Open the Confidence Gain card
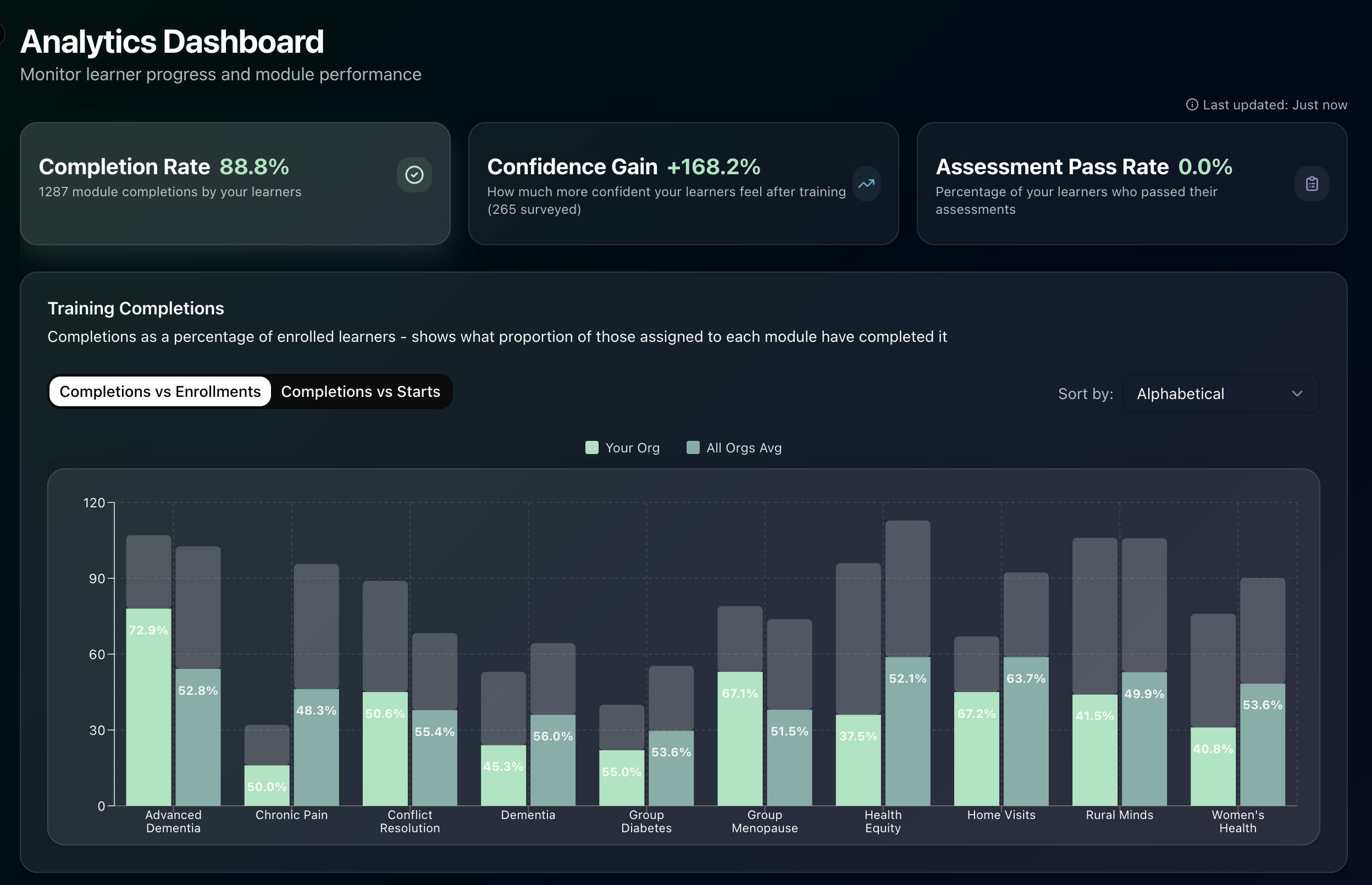Image resolution: width=1372 pixels, height=885 pixels. [684, 184]
